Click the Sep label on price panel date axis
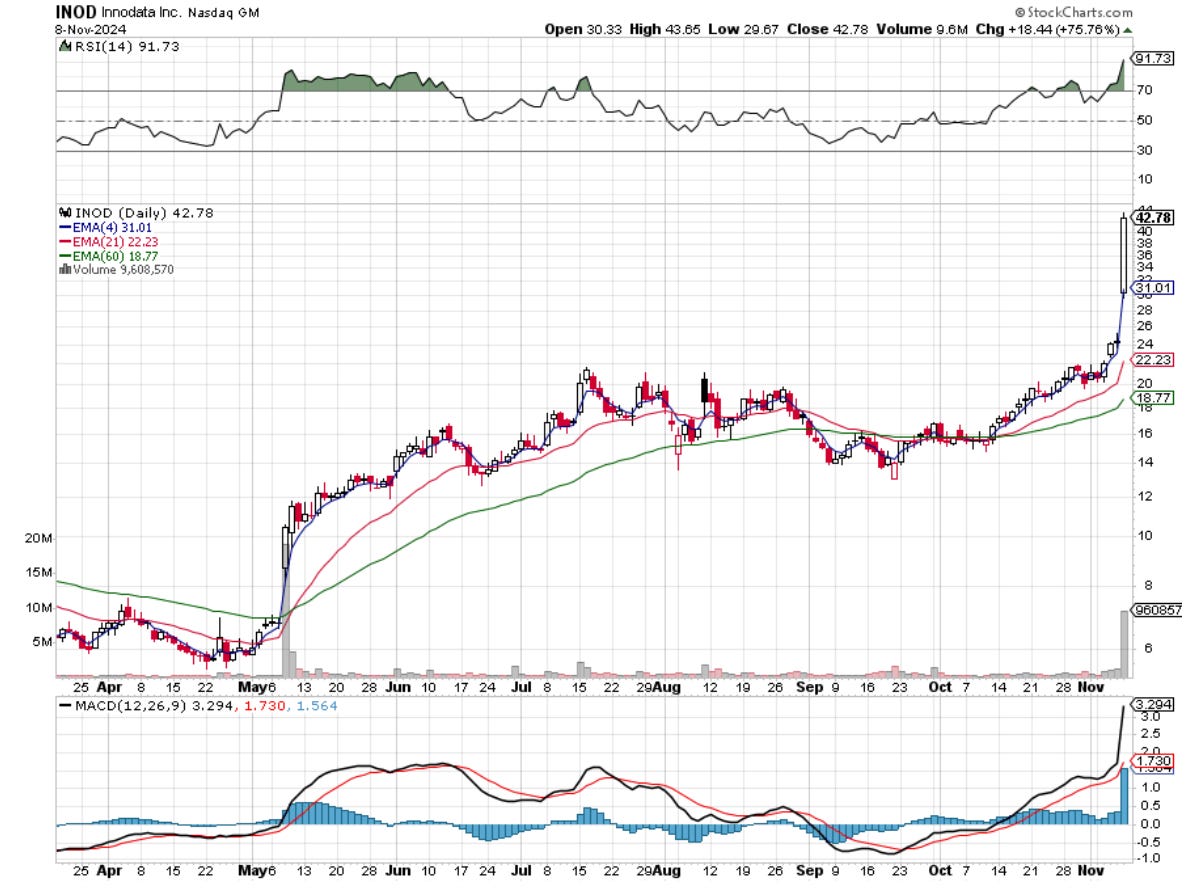This screenshot has height=888, width=1191. [x=809, y=687]
